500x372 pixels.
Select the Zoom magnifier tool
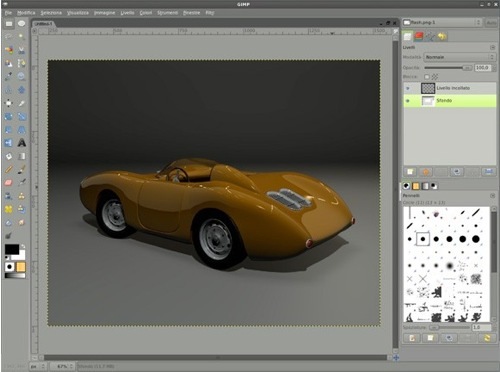point(22,77)
